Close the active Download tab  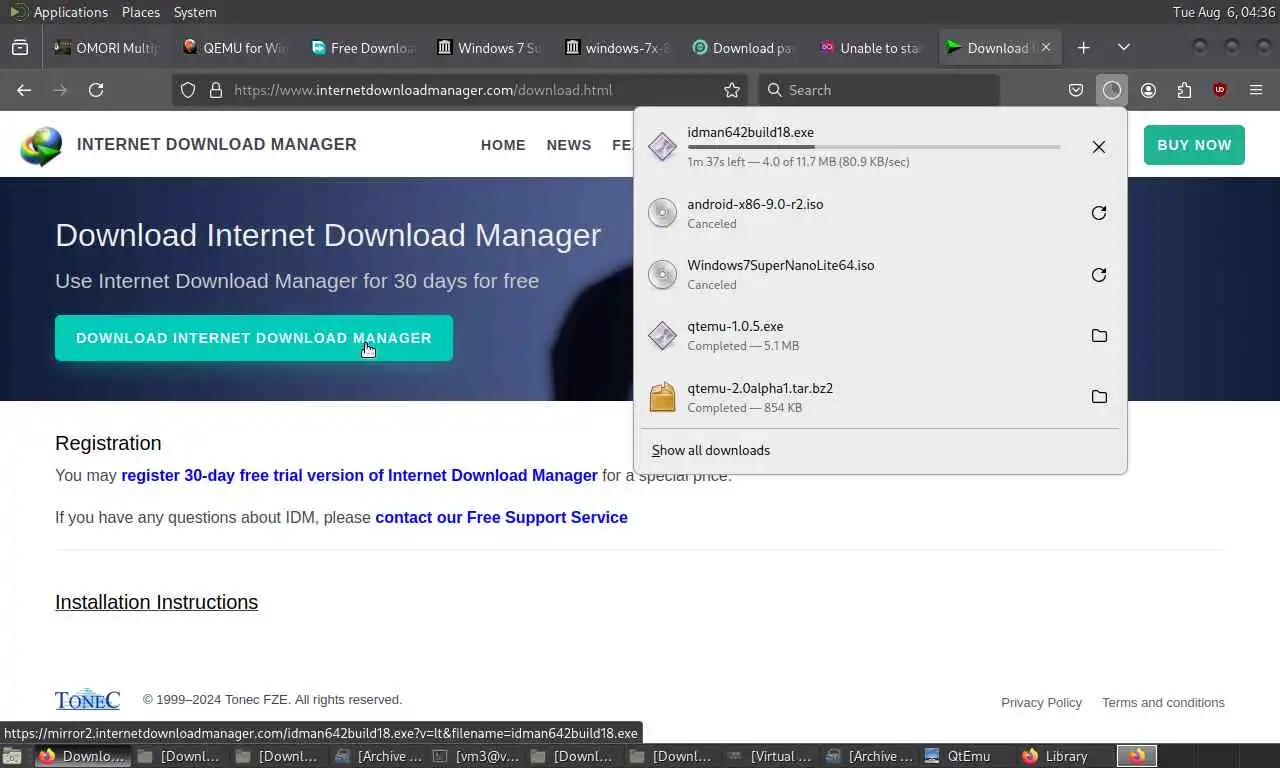(x=1046, y=47)
